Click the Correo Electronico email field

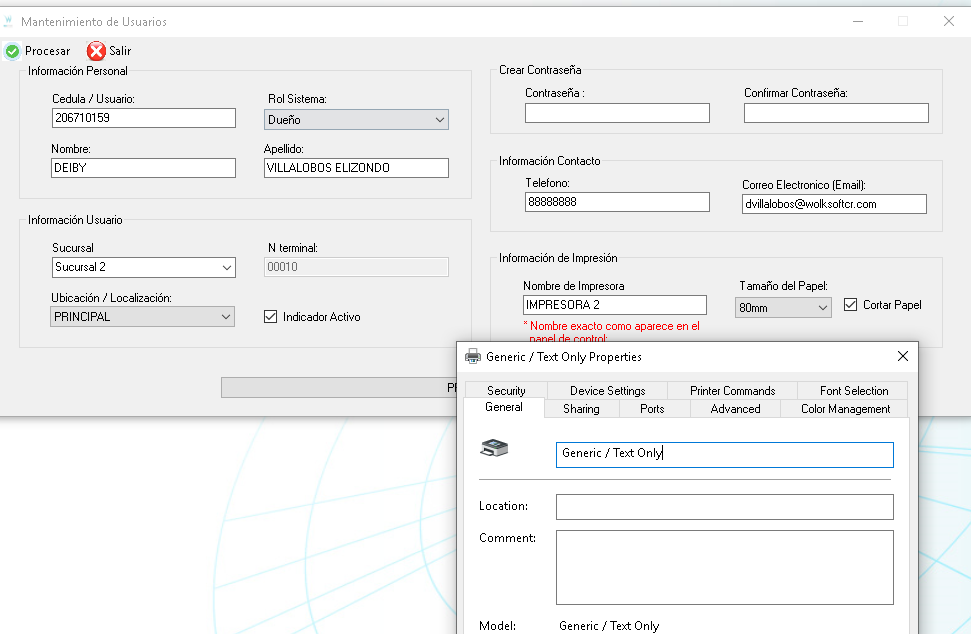834,204
